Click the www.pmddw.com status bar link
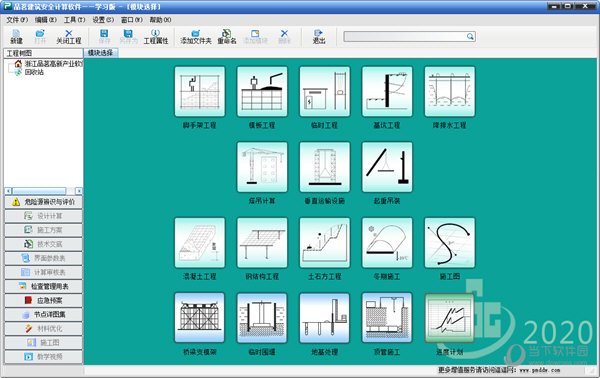The height and width of the screenshot is (378, 600). pyautogui.click(x=540, y=370)
